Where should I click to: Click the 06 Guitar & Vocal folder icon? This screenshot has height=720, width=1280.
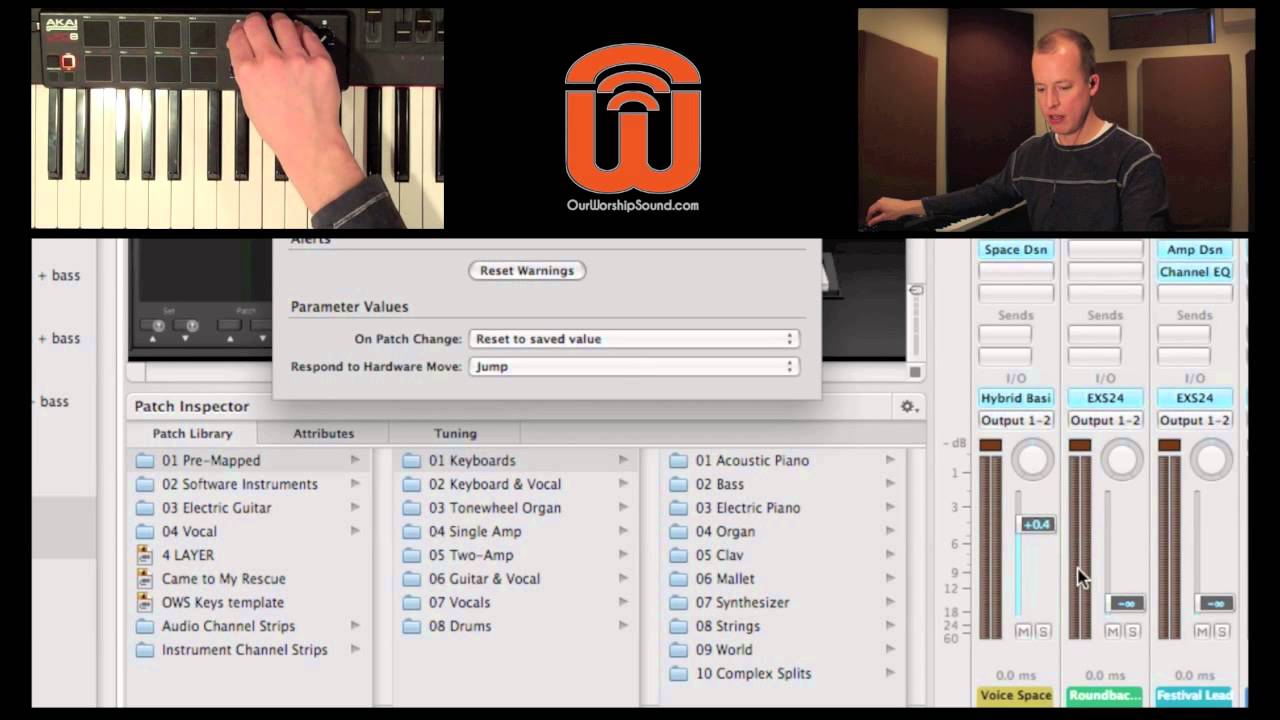point(411,579)
